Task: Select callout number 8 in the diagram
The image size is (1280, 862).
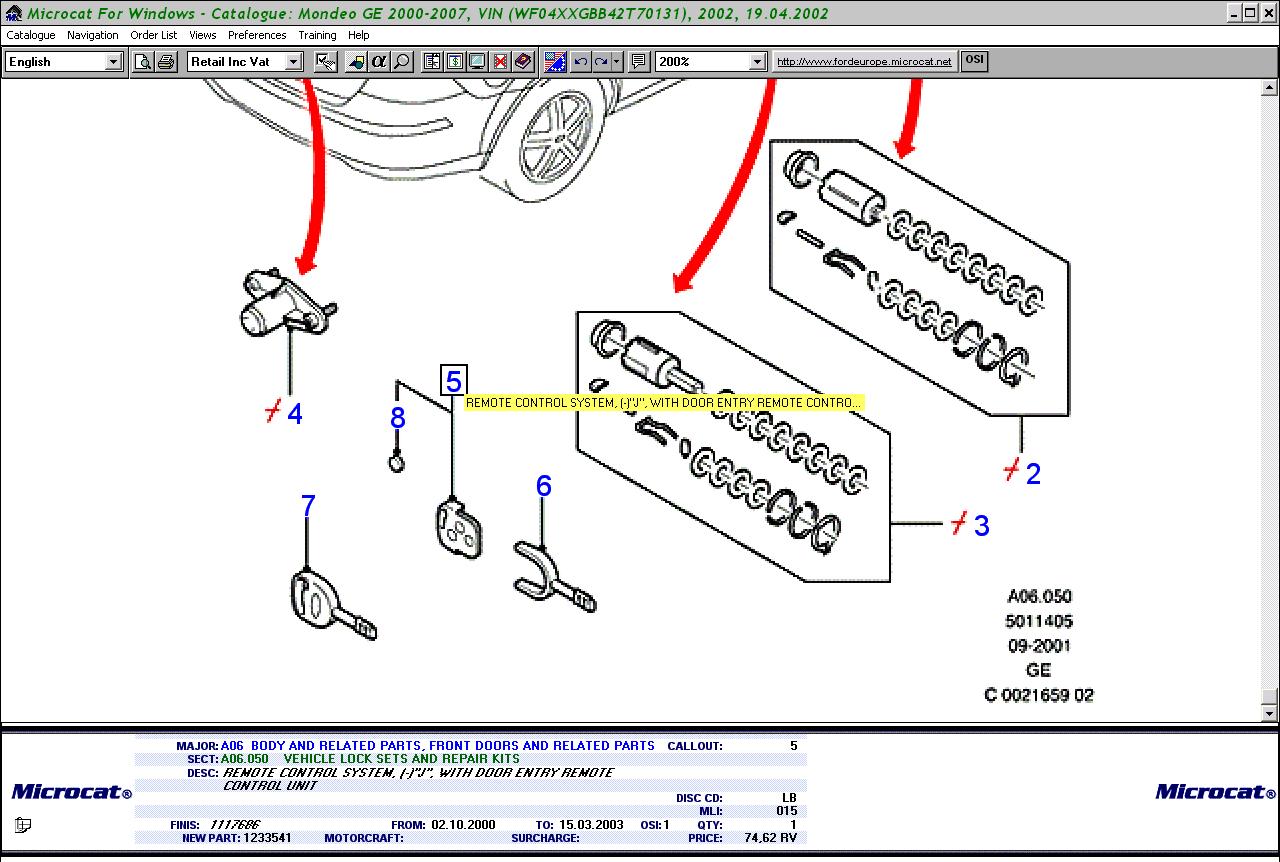Action: [x=398, y=418]
